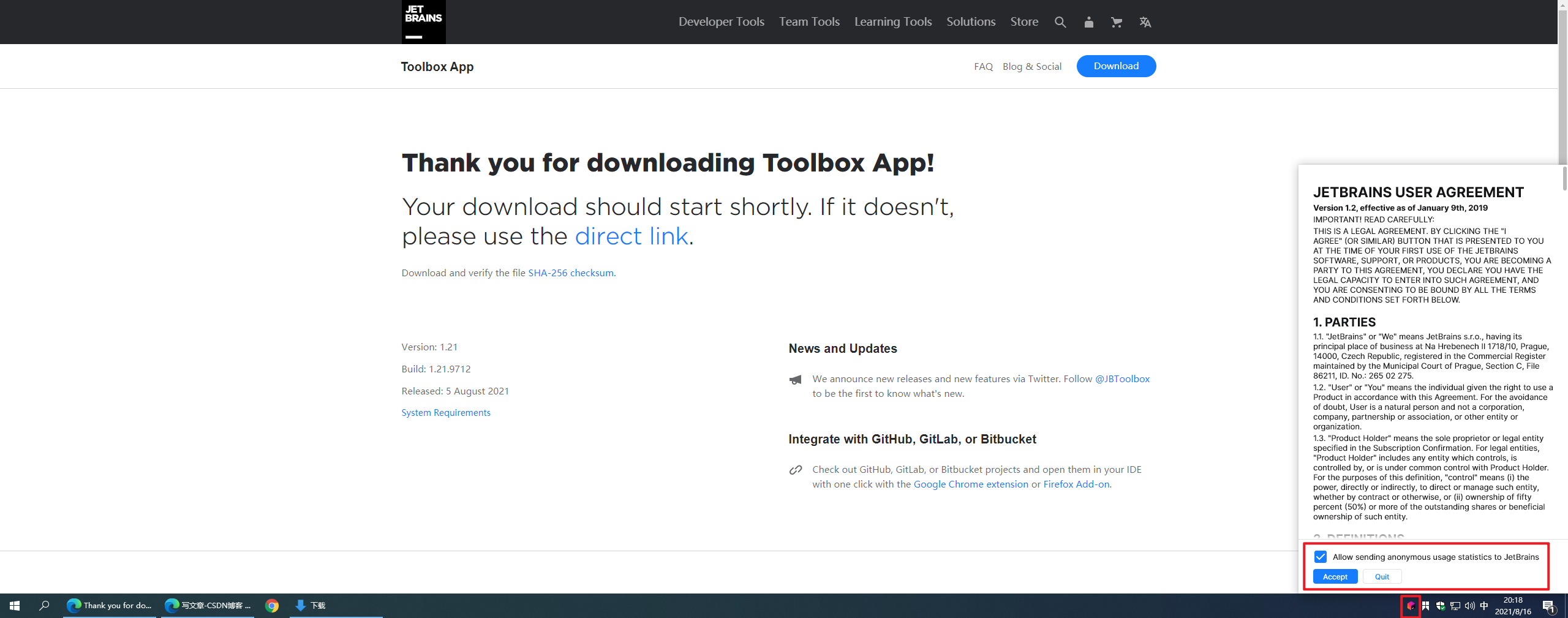Open the Team Tools menu
Screen dimensions: 1568x618
[809, 21]
